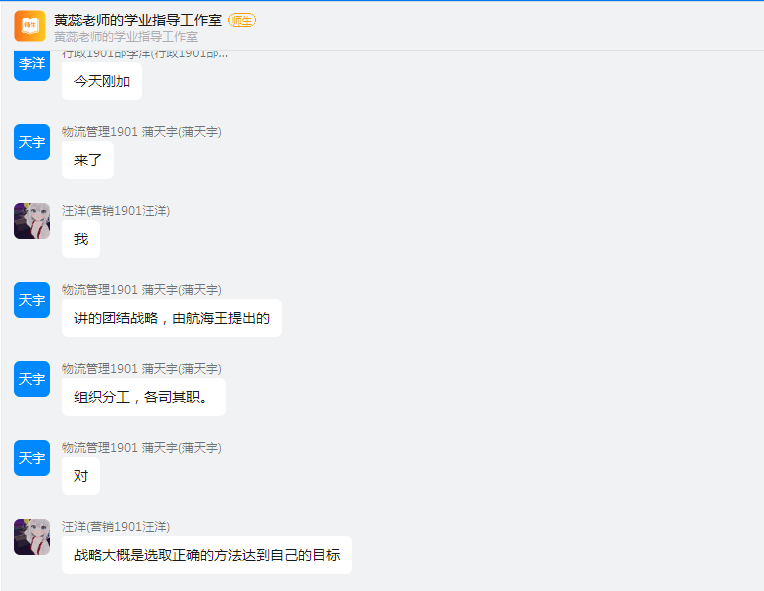Open the group title 黄蕊老师的学业指导工作室
Viewport: 764px width, 591px height.
(138, 20)
